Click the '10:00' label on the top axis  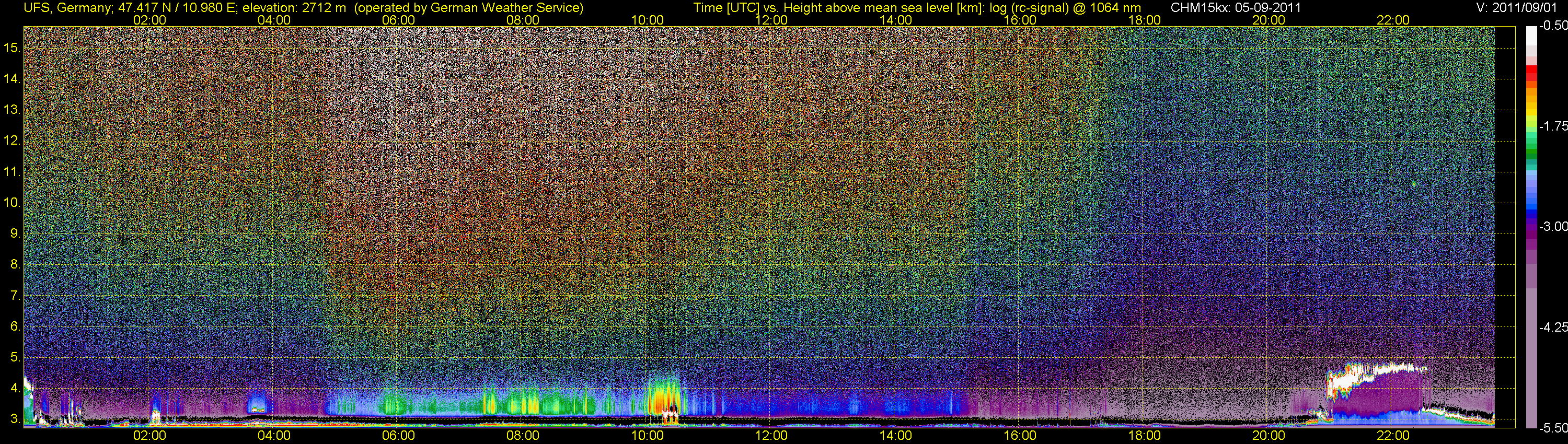(x=647, y=20)
